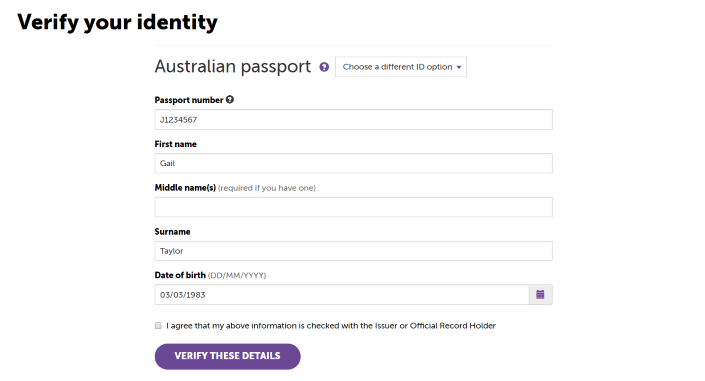Tick the agreement checkbox for information checking

(x=158, y=326)
